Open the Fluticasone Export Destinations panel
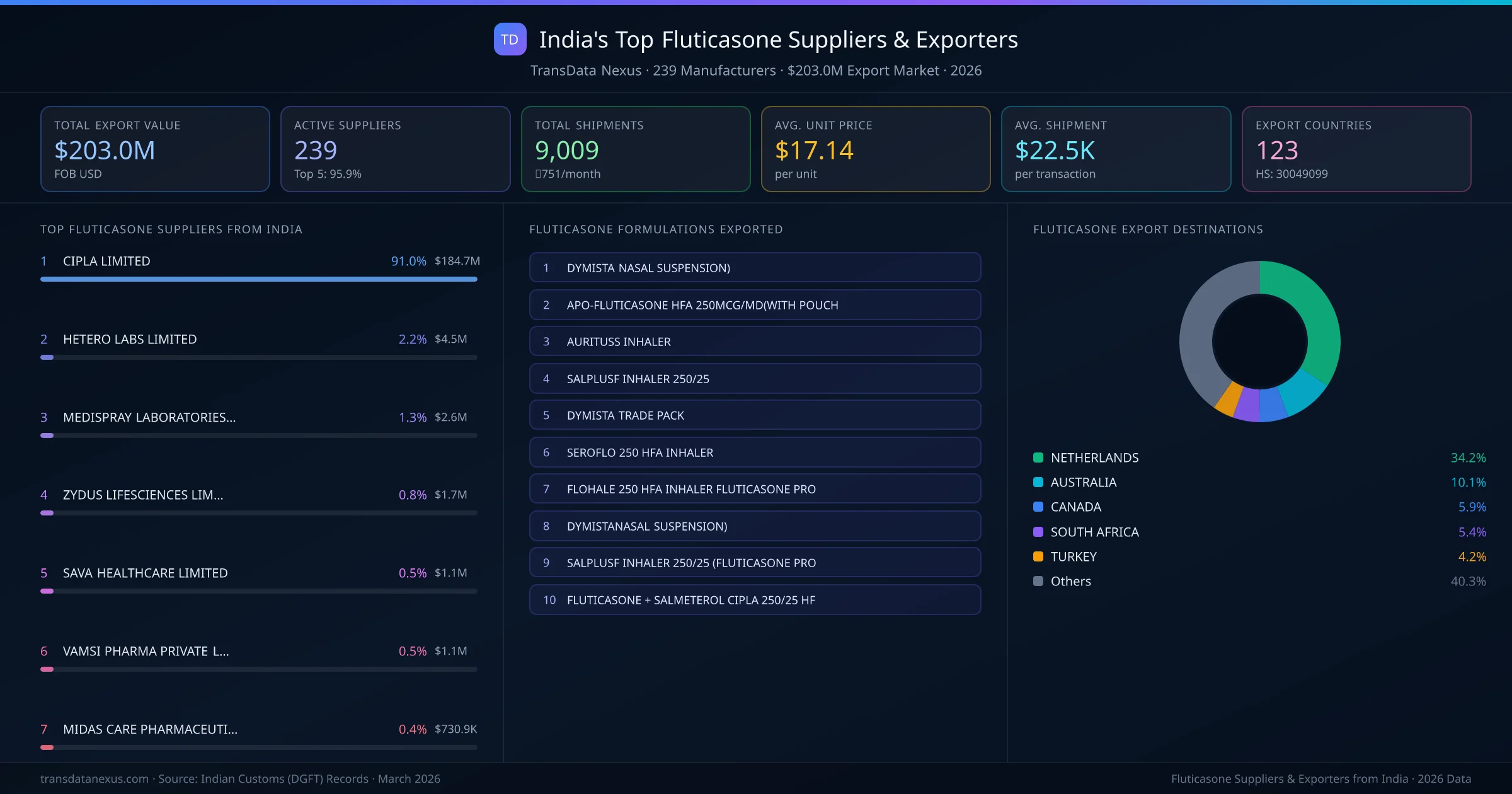The height and width of the screenshot is (794, 1512). (1148, 229)
